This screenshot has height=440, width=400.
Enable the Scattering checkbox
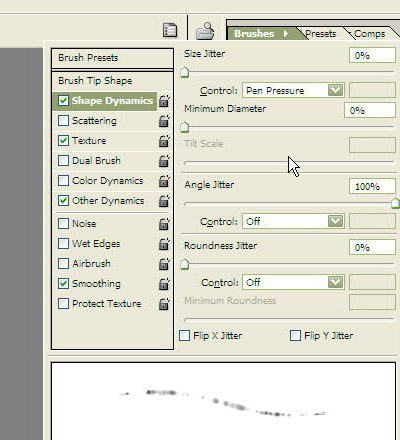(63, 120)
